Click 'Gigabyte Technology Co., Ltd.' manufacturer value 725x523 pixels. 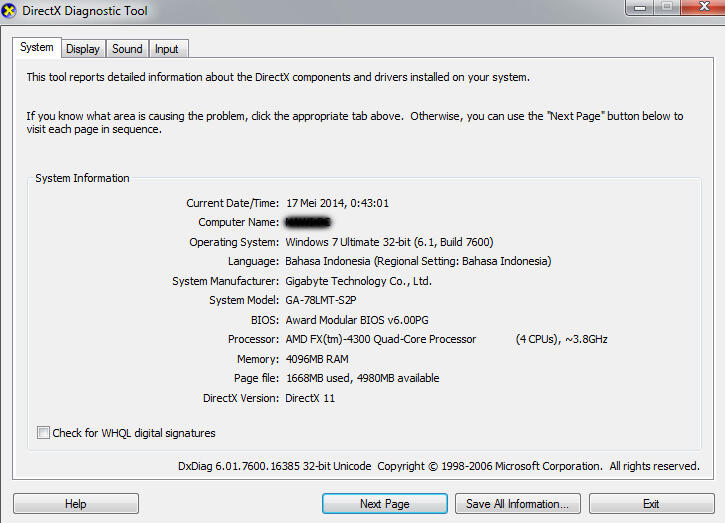tap(358, 281)
